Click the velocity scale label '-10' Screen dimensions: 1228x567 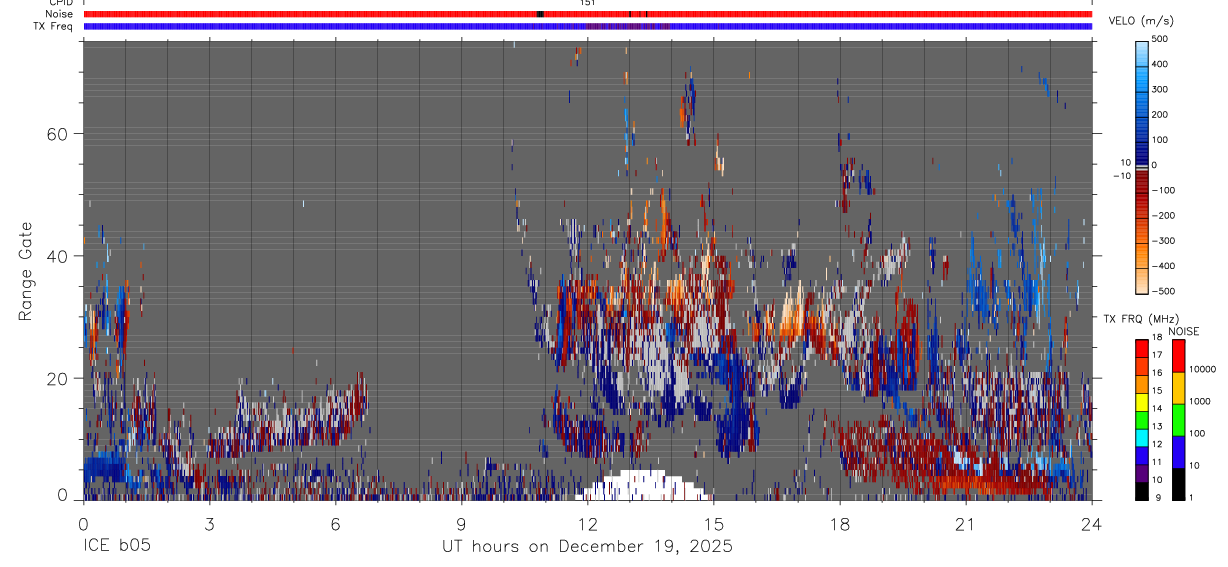point(1122,175)
